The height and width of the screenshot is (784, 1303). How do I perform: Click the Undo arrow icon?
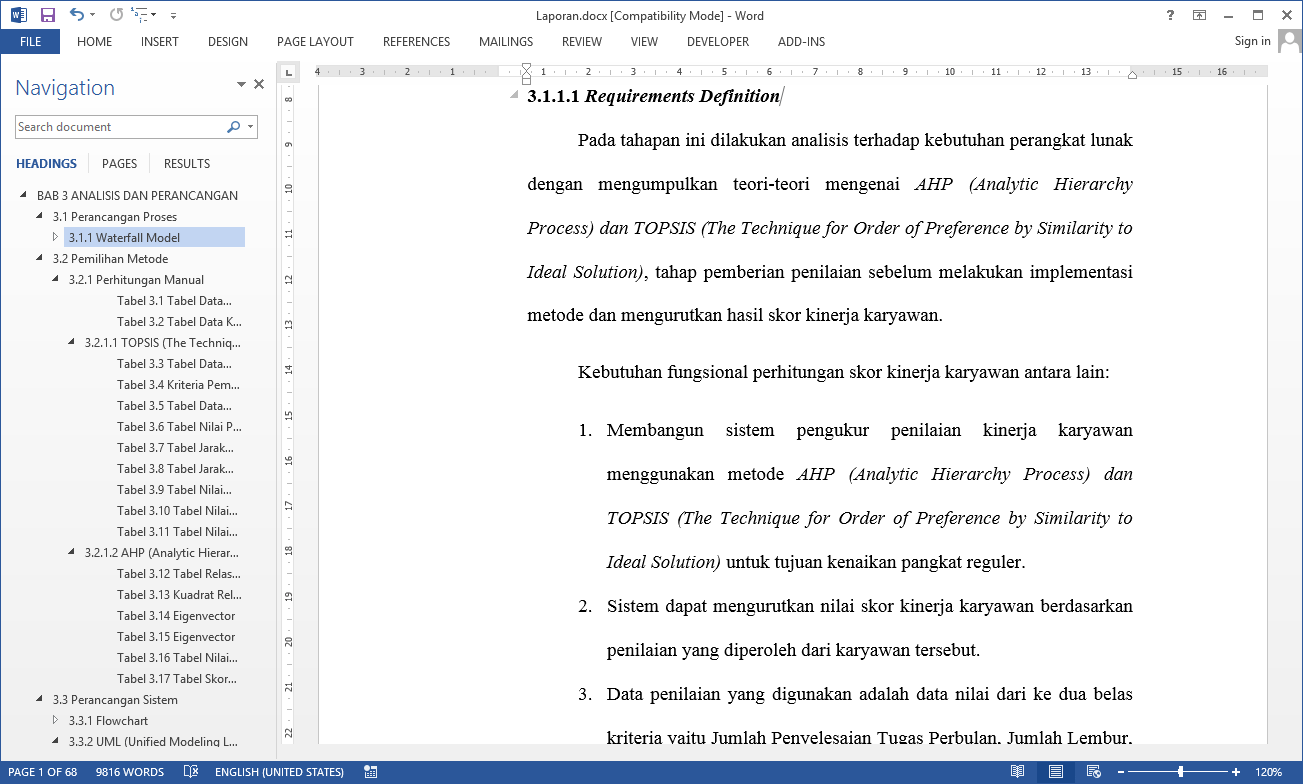[x=76, y=15]
